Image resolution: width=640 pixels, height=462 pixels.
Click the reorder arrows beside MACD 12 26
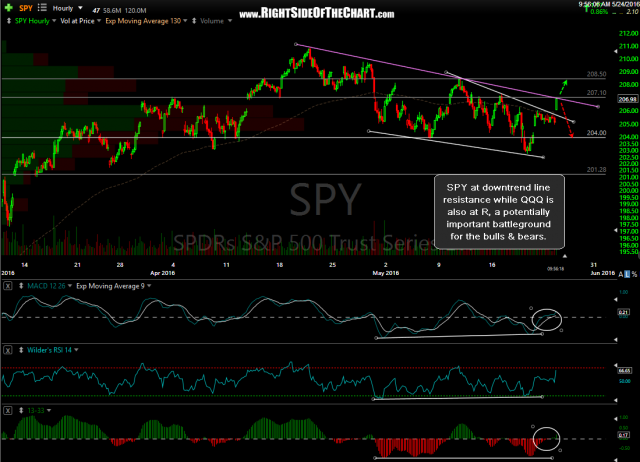coord(21,286)
